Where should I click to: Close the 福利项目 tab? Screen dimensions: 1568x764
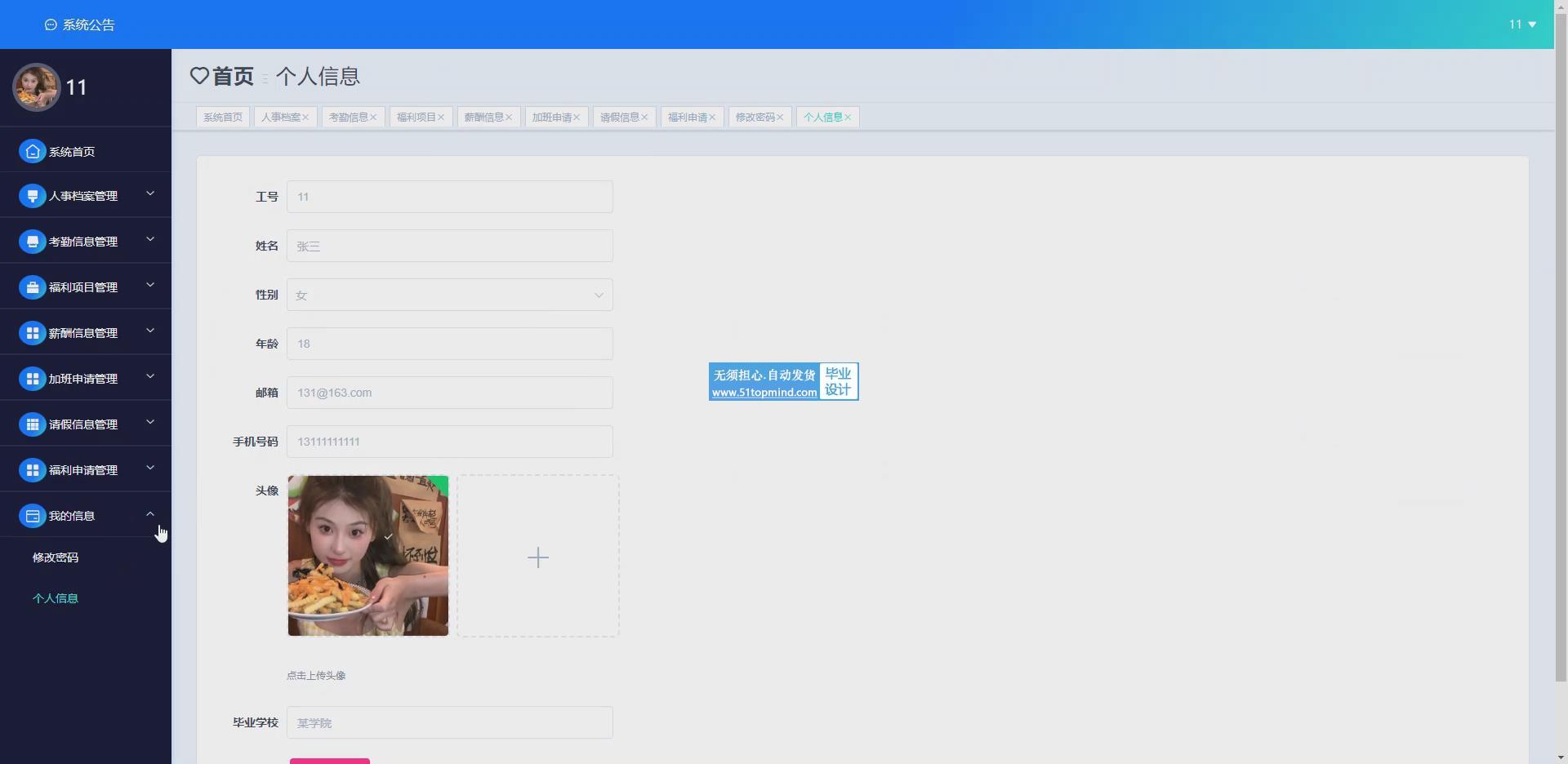click(441, 118)
